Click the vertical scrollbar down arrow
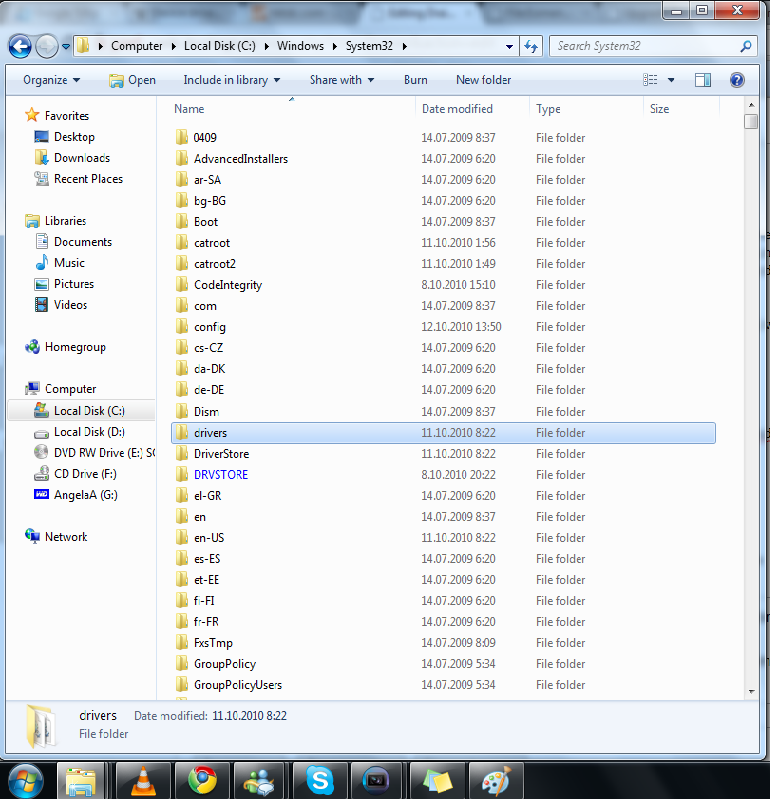This screenshot has width=770, height=799. click(751, 691)
